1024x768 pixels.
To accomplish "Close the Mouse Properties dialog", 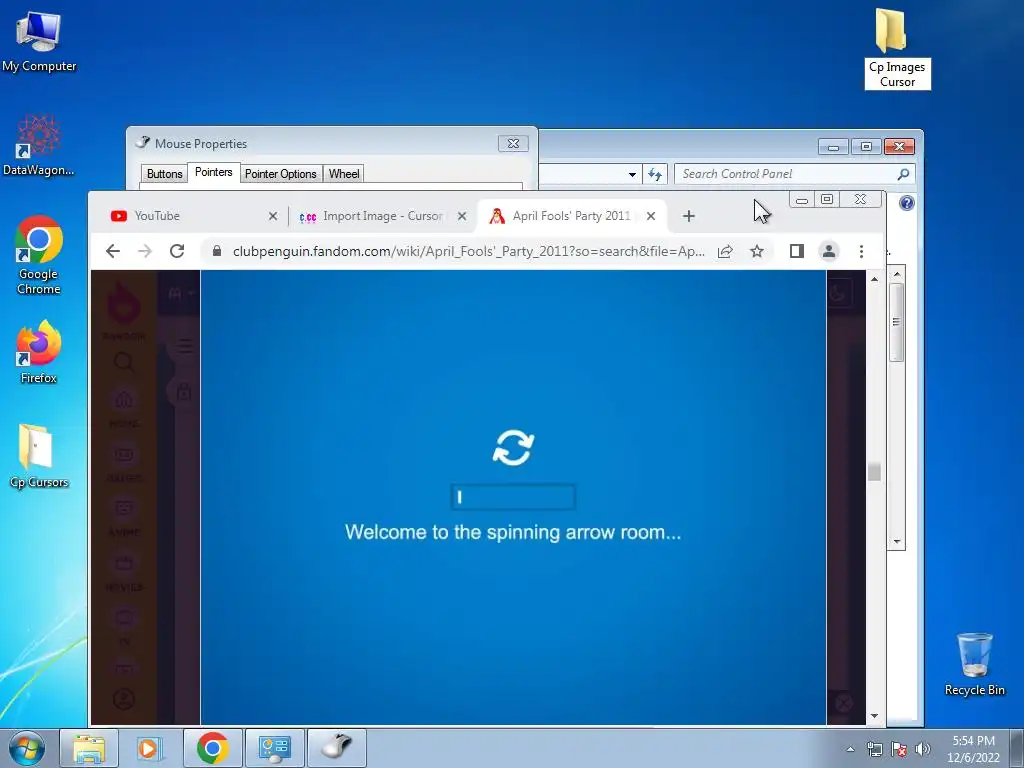I will point(513,144).
